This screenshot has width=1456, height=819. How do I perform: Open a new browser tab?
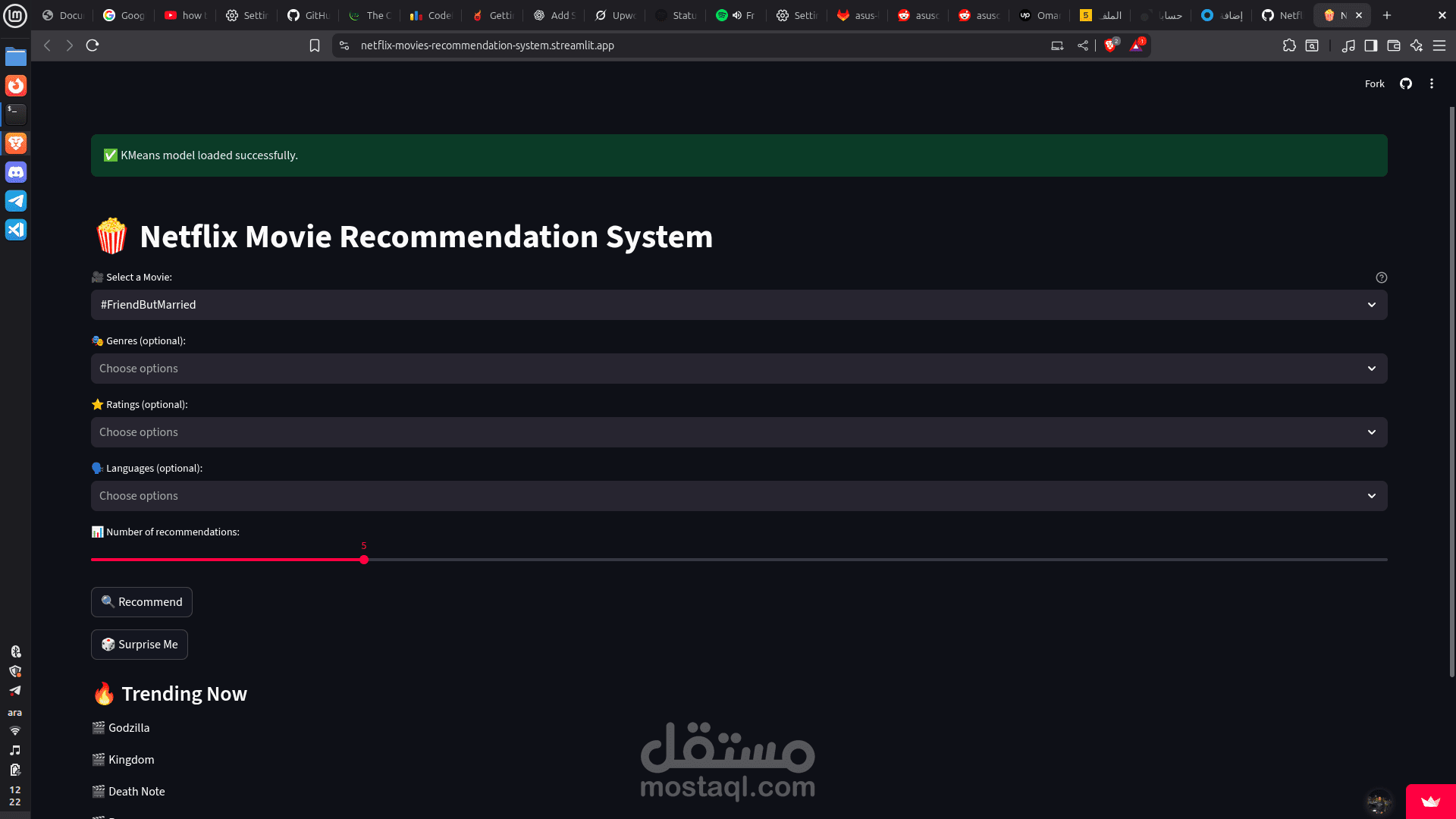1387,15
